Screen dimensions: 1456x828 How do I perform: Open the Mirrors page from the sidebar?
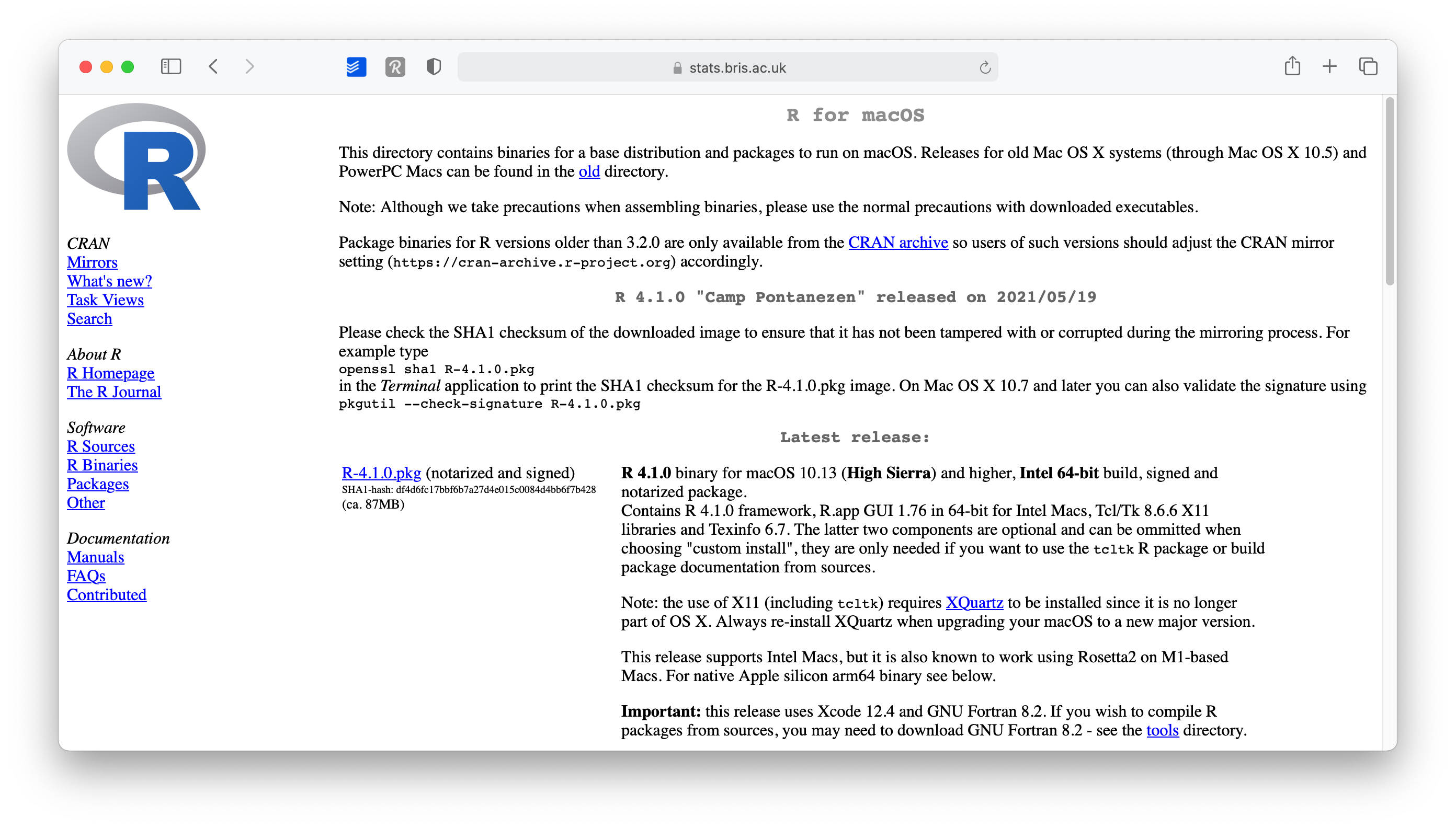pos(92,262)
